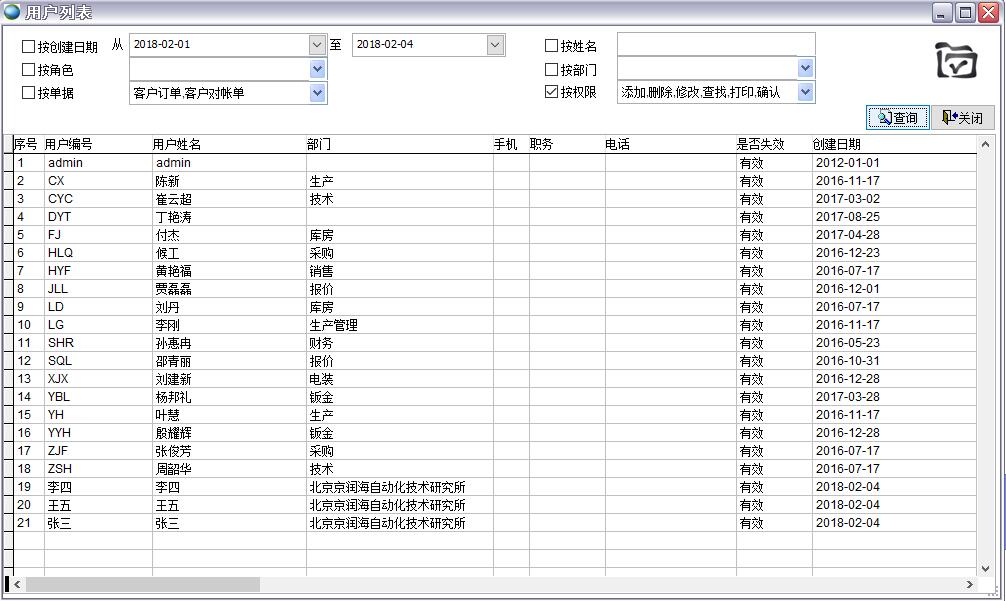Image resolution: width=1006 pixels, height=601 pixels.
Task: Click the 关闭 close button
Action: coord(962,118)
